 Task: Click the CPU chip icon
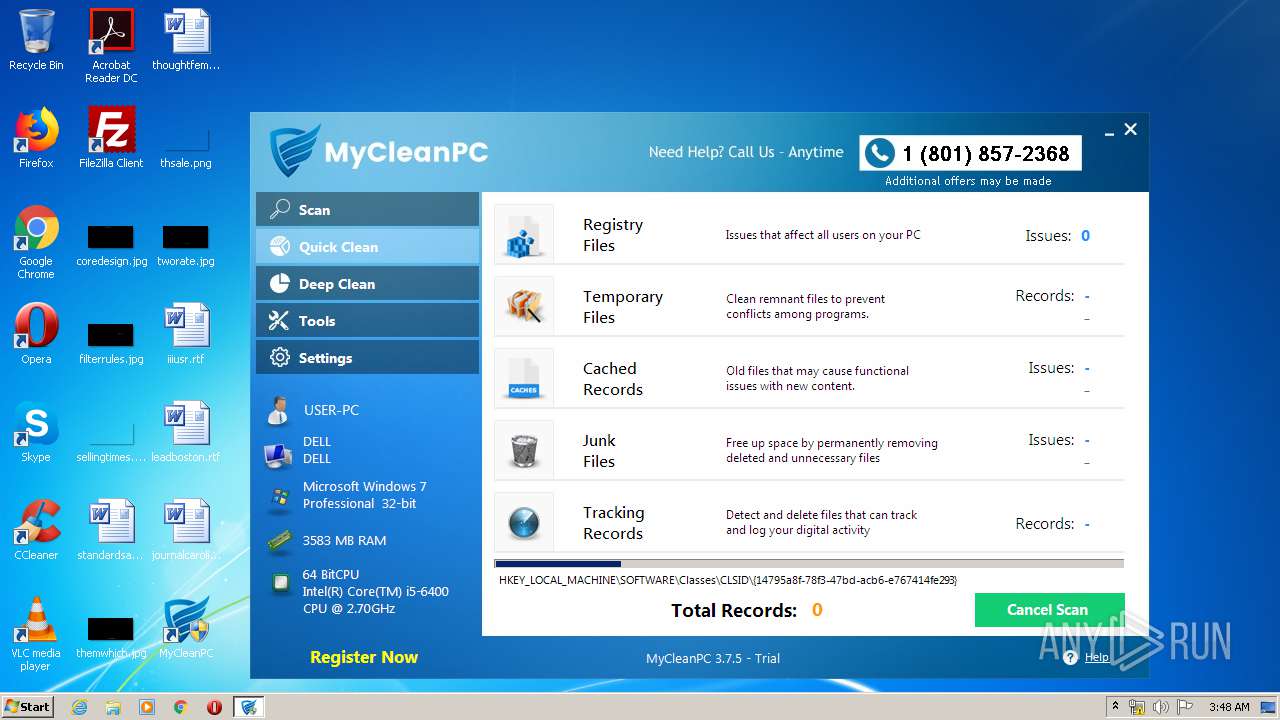tap(281, 582)
